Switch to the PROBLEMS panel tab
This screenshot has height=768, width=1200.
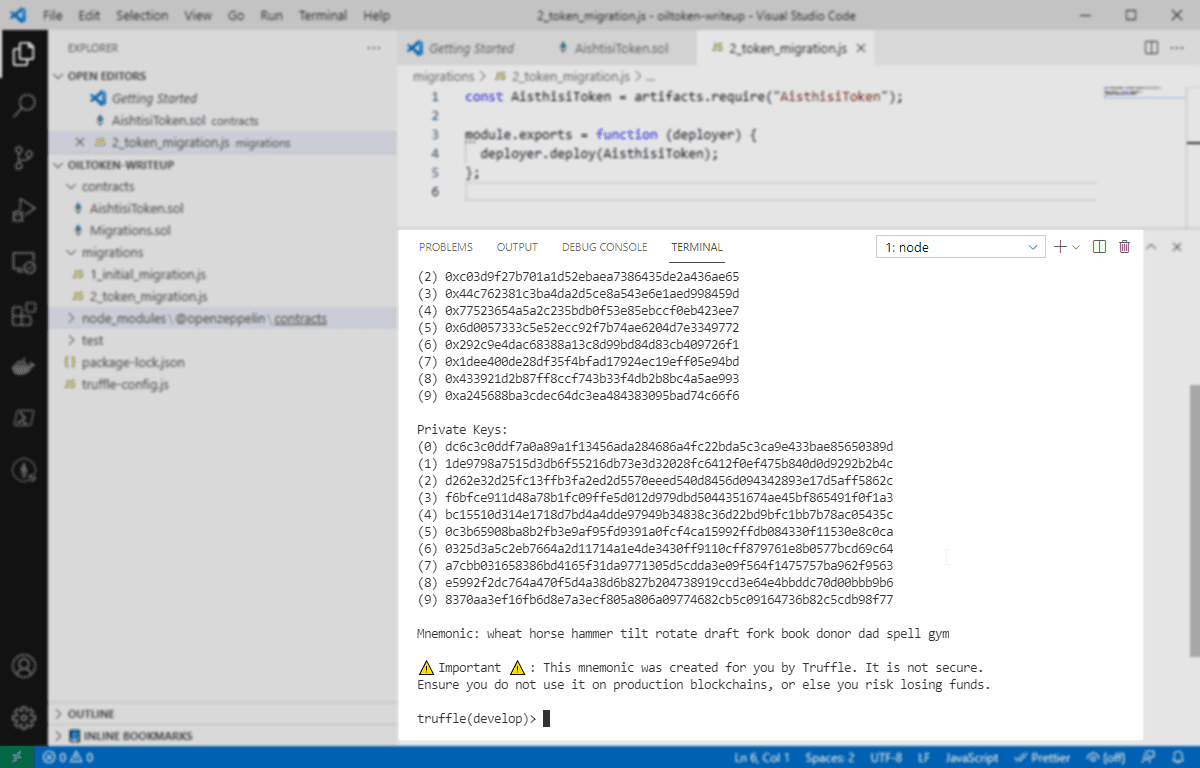coord(446,247)
